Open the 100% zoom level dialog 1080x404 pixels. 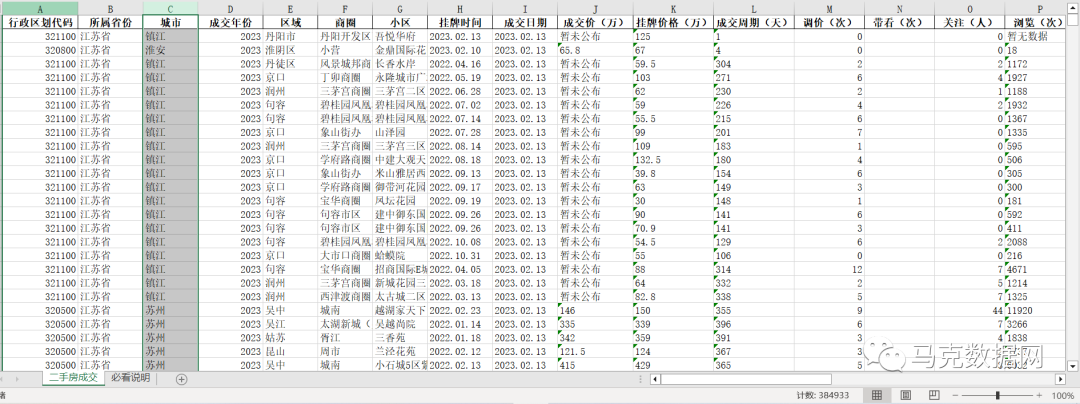1063,396
